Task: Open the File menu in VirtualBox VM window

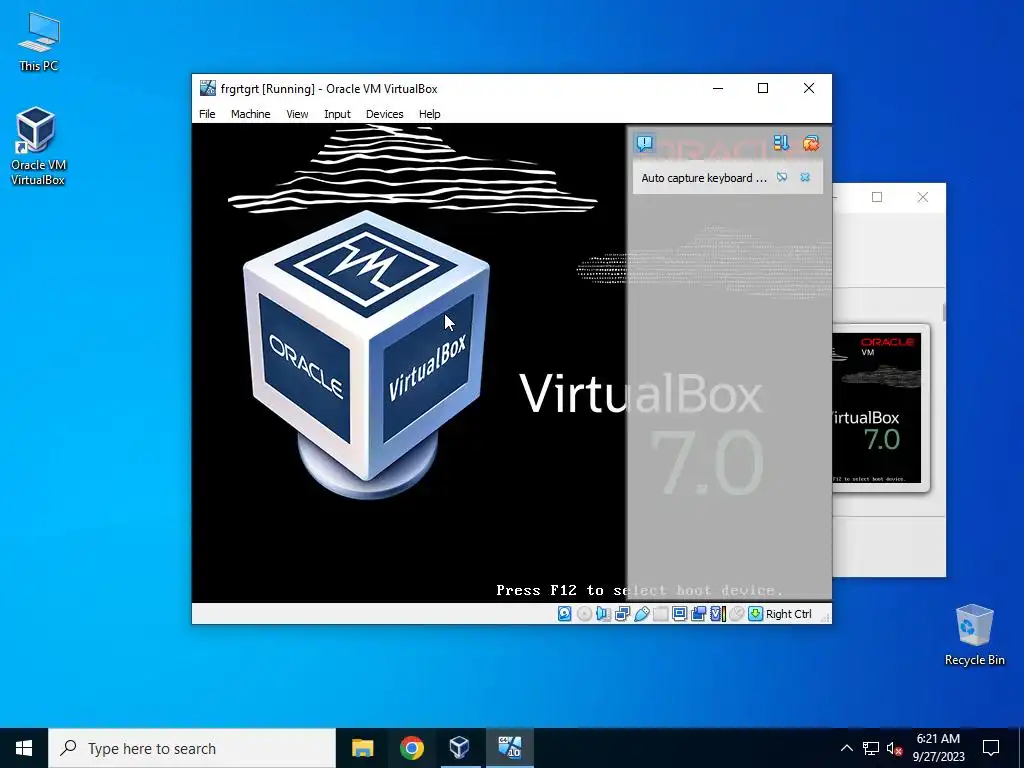Action: tap(207, 114)
